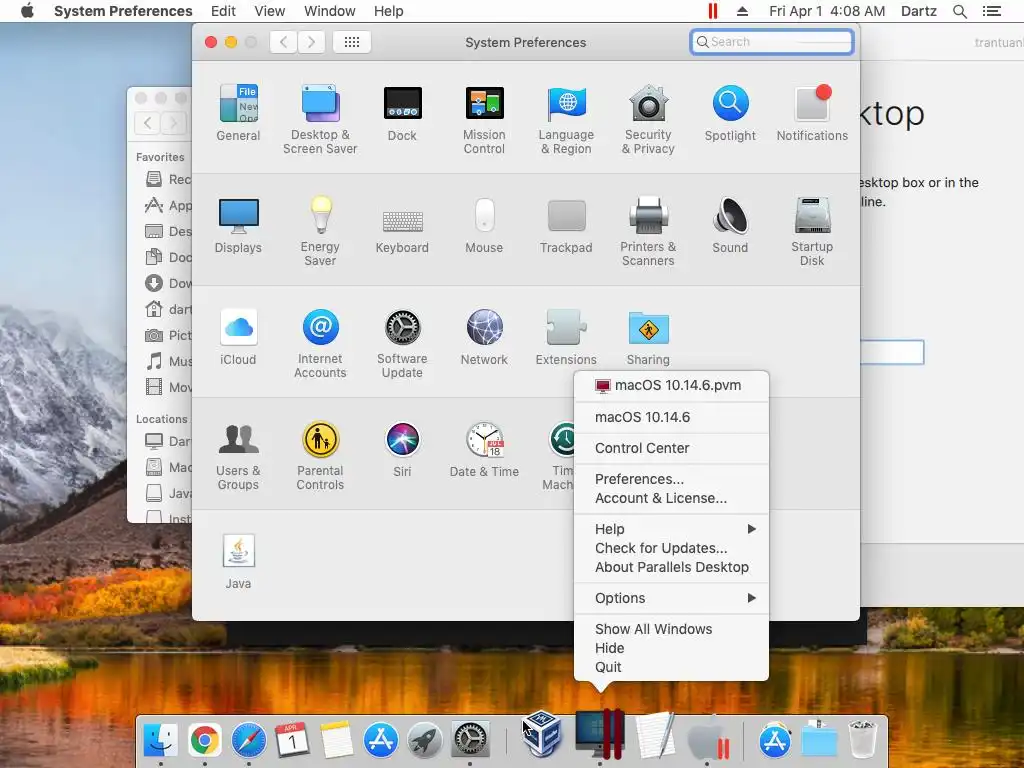Open Internet Accounts preferences
Viewport: 1024px width, 768px height.
click(x=320, y=344)
